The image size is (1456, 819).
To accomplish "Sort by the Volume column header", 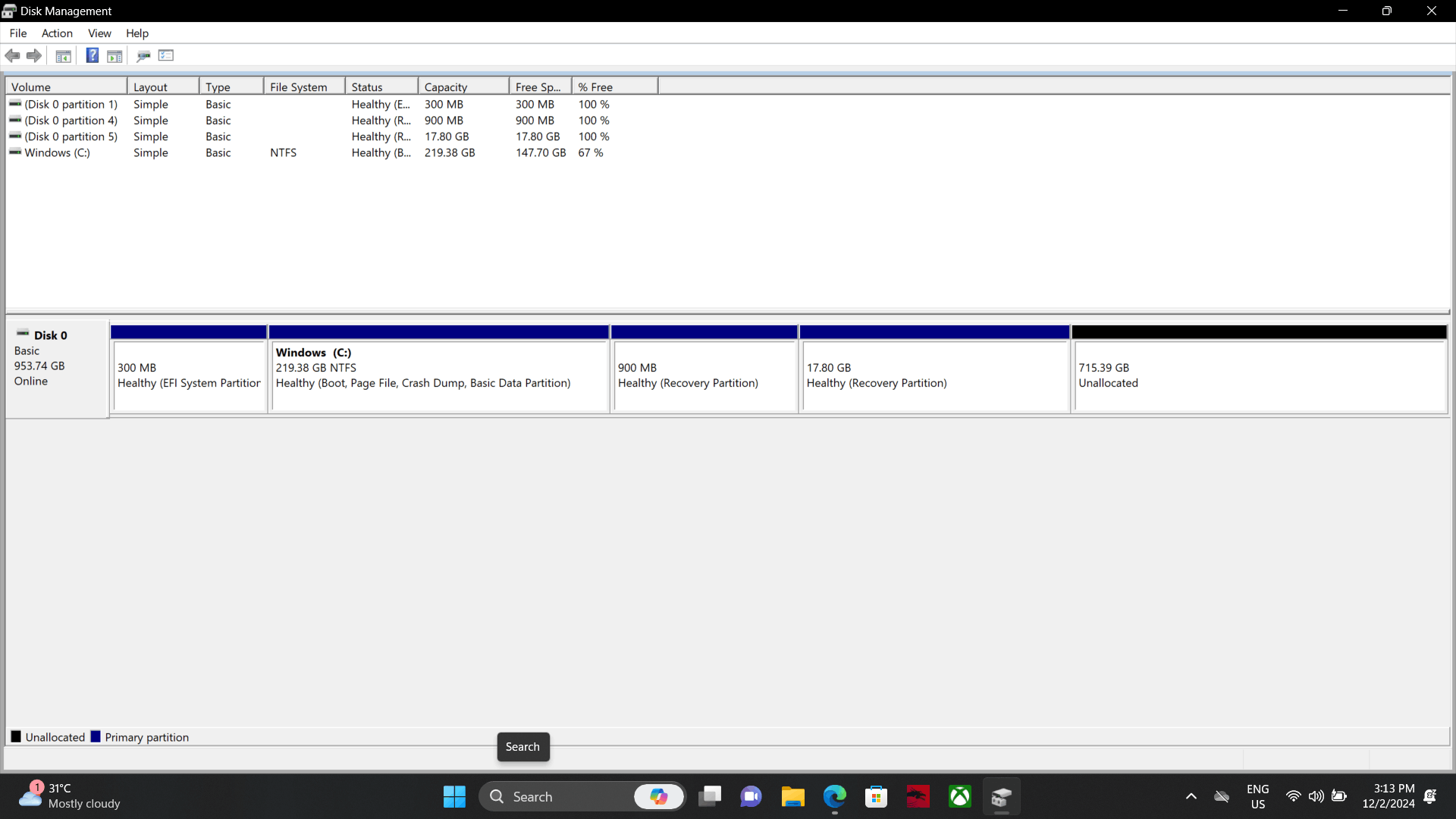I will tap(66, 86).
